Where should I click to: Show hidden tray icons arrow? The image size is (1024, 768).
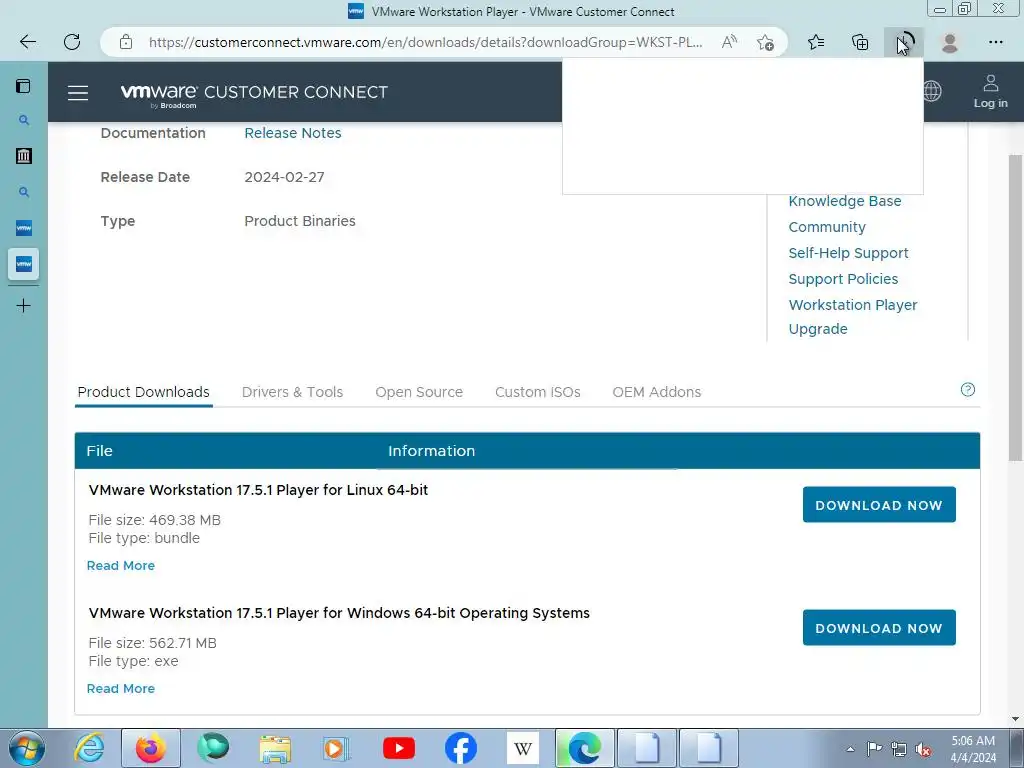coord(850,749)
